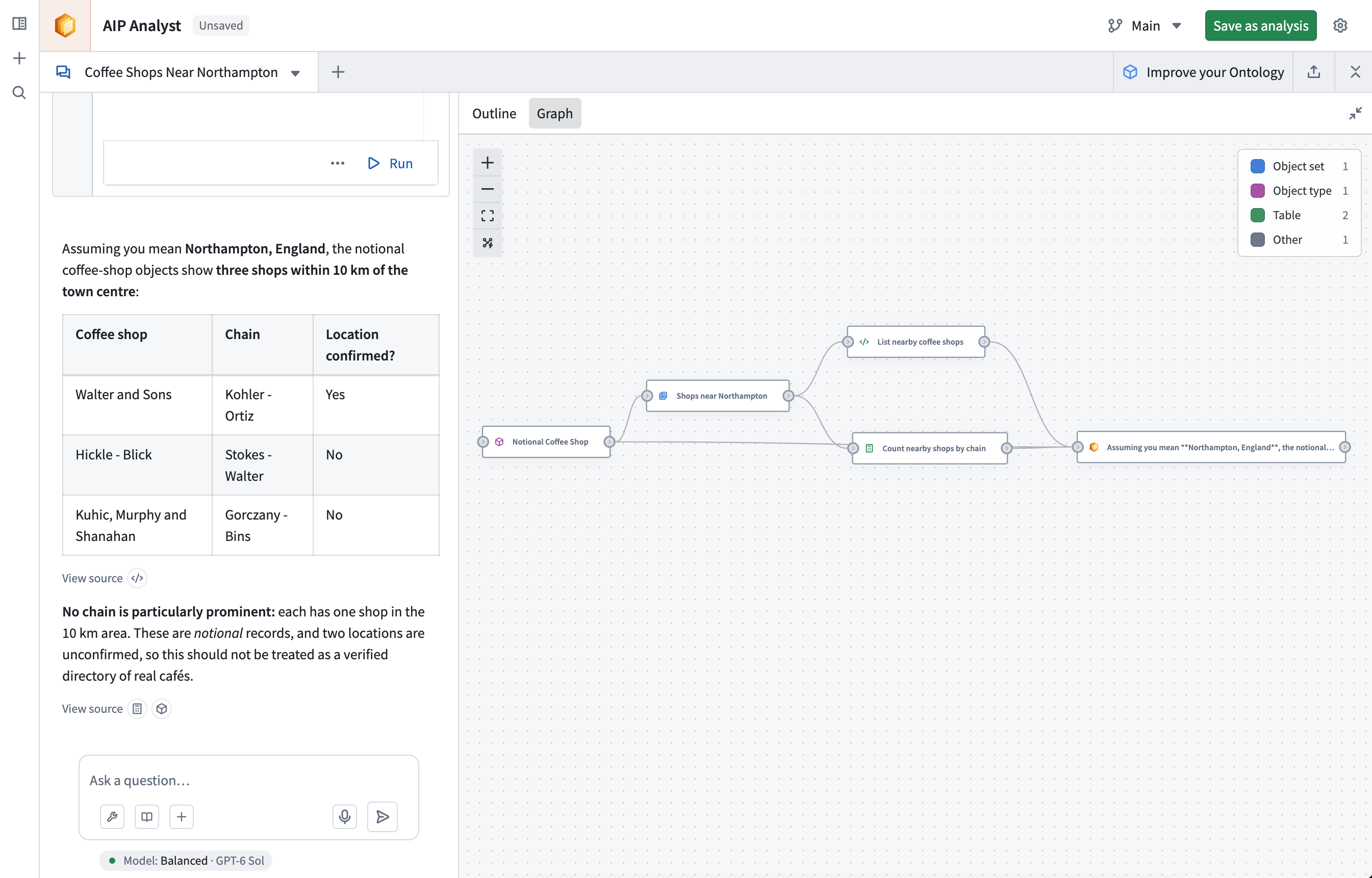Toggle the left sidebar panel icon
This screenshot has height=878, width=1372.
pos(19,23)
